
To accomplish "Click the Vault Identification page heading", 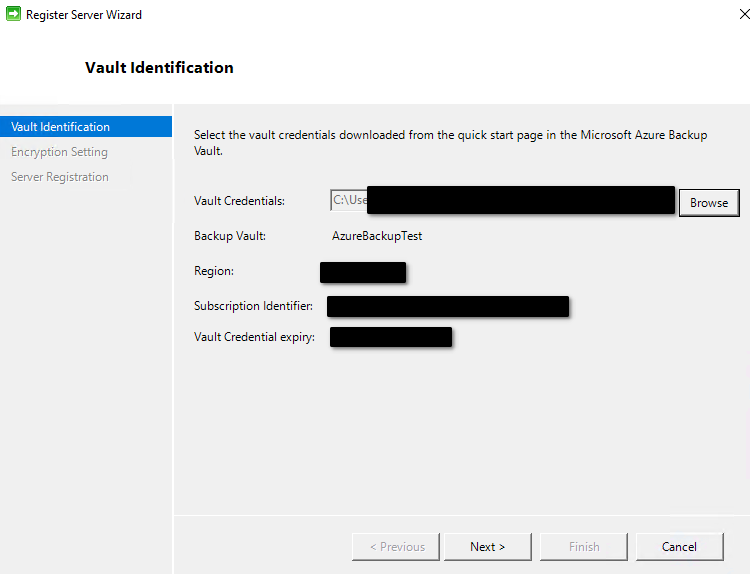I will 159,67.
